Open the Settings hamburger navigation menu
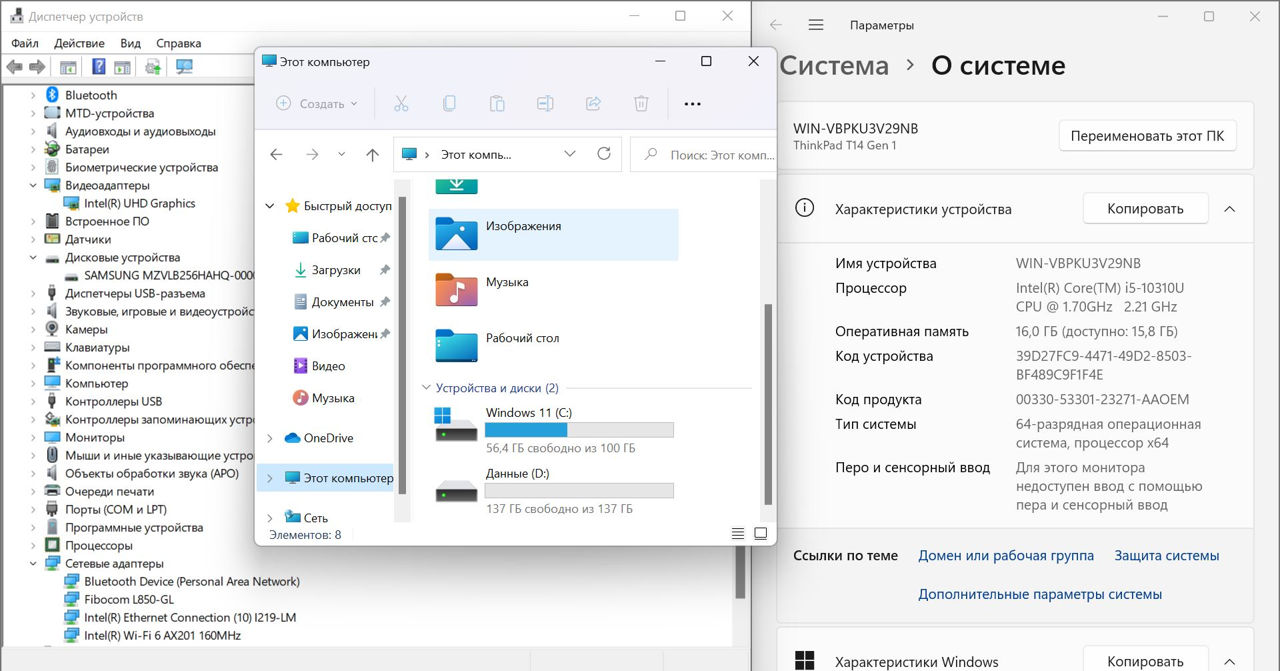The width and height of the screenshot is (1280, 671). click(x=816, y=25)
